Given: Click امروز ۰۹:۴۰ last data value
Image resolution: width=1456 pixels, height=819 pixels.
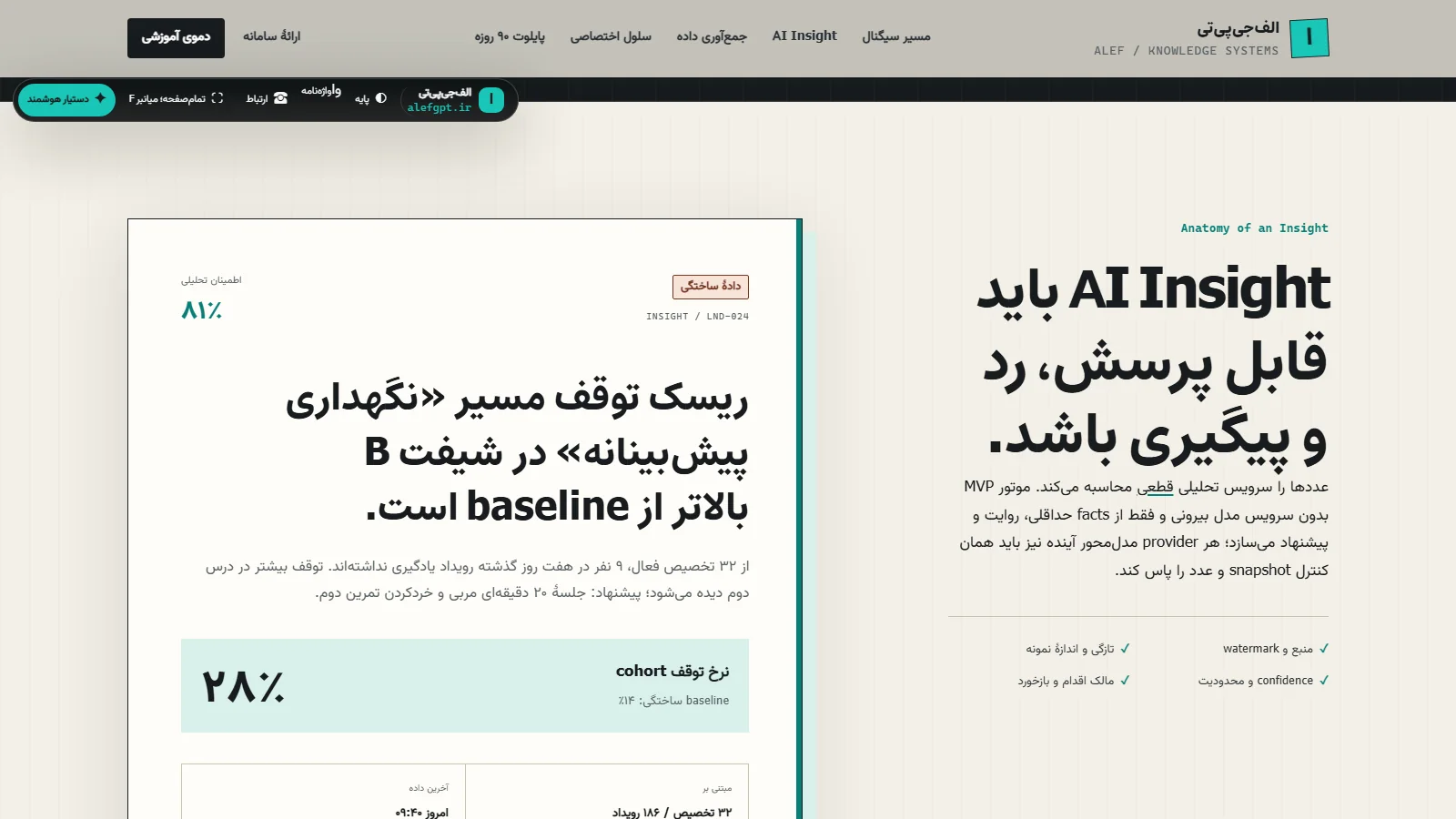Looking at the screenshot, I should coord(422,812).
